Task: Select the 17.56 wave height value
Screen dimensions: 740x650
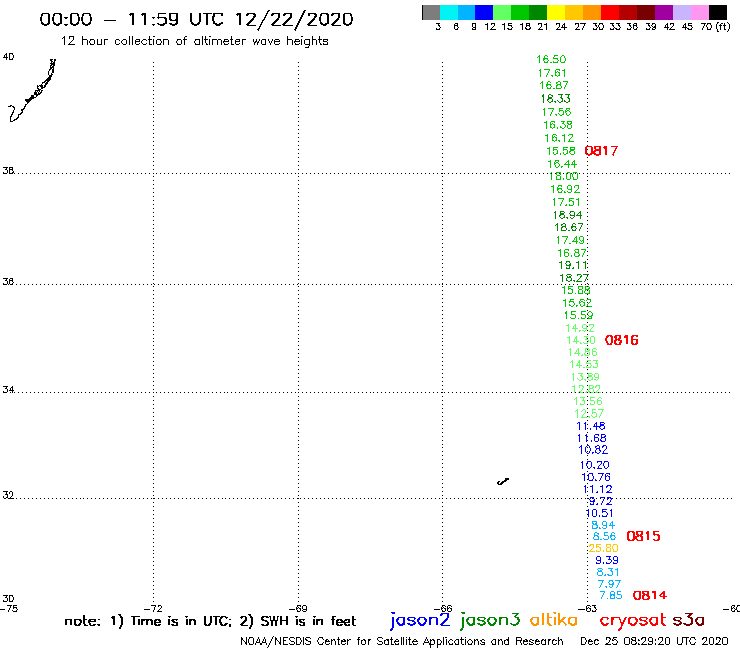Action: (x=556, y=112)
